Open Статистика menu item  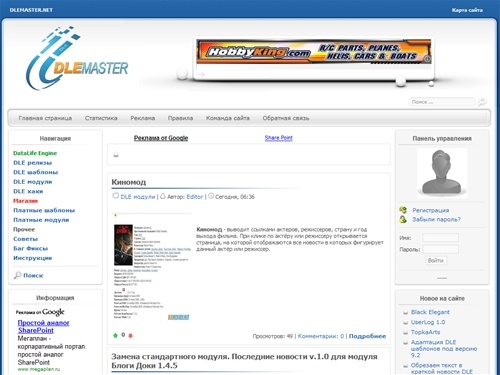tap(101, 118)
